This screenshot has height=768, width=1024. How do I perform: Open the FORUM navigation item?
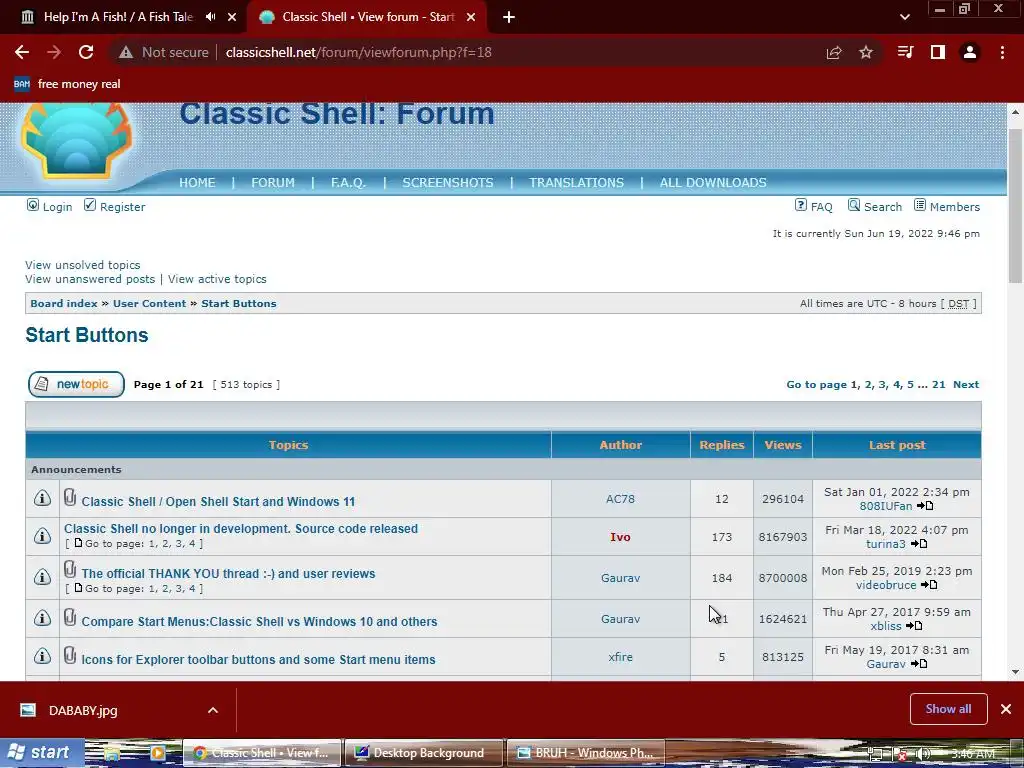(273, 183)
